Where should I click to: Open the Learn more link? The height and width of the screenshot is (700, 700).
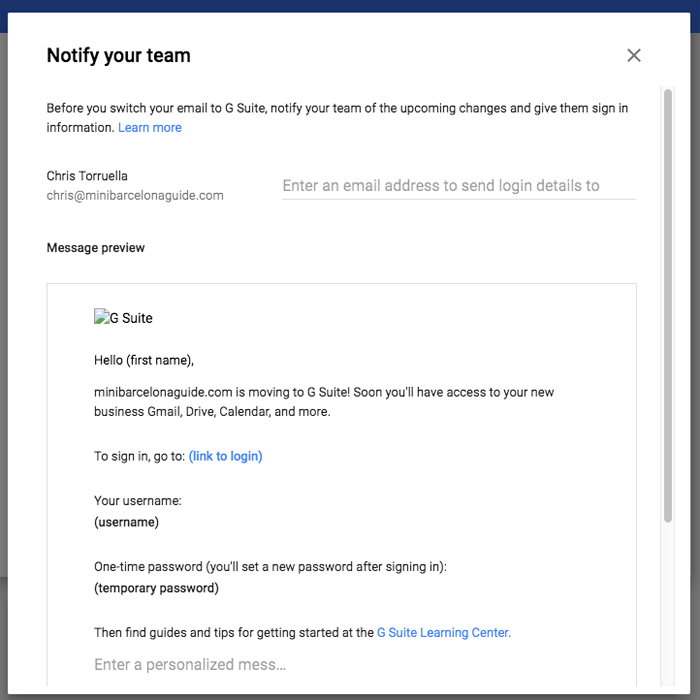click(x=150, y=128)
